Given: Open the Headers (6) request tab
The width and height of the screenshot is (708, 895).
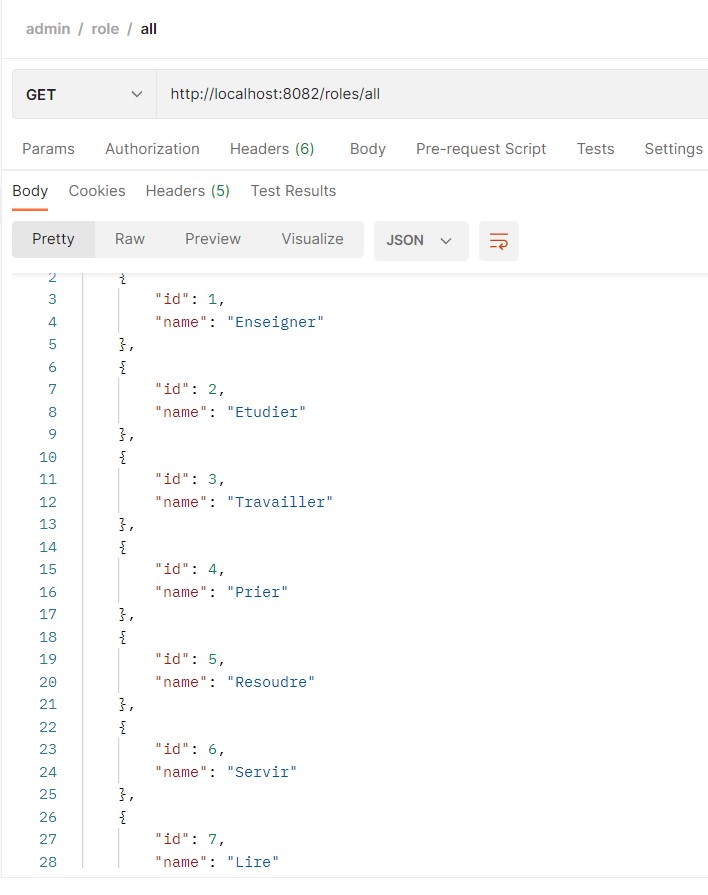Looking at the screenshot, I should 272,148.
